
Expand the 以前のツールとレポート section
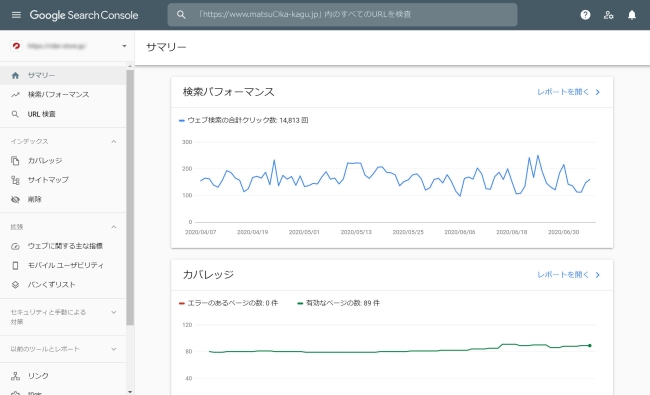click(x=114, y=349)
